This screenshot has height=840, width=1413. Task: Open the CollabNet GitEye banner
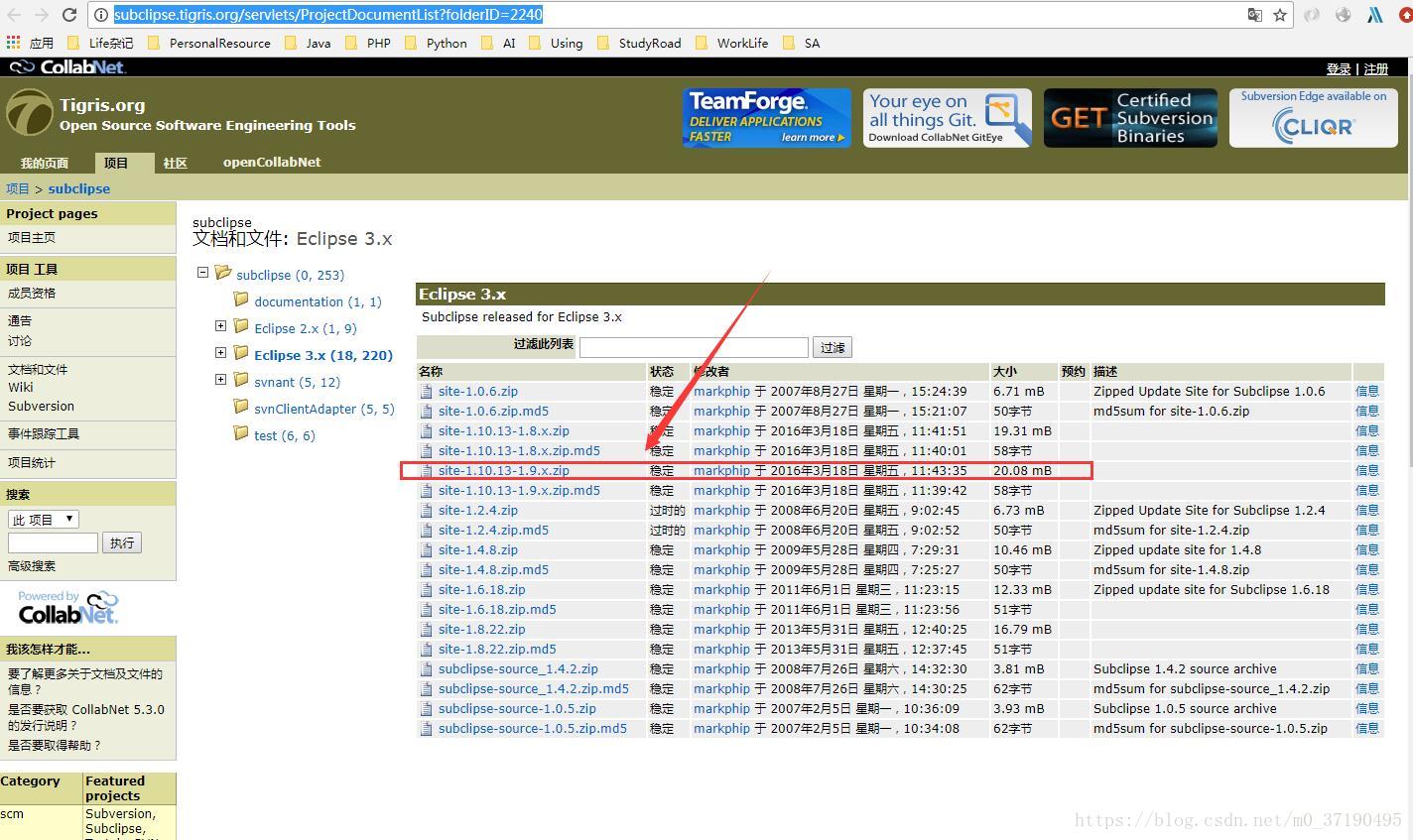pos(947,118)
